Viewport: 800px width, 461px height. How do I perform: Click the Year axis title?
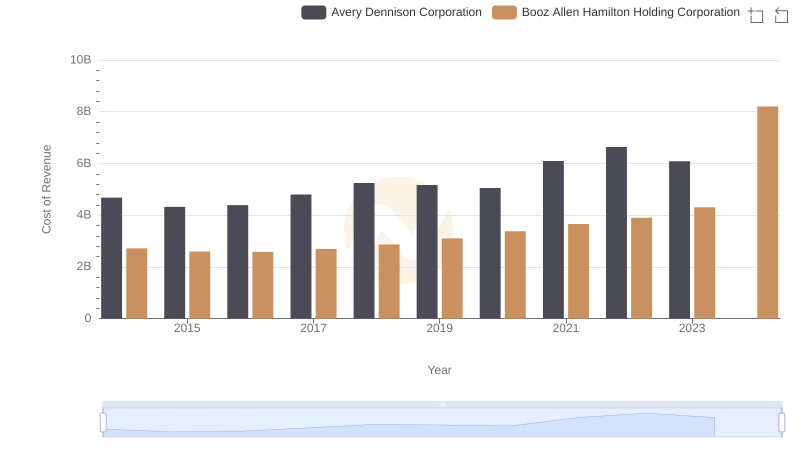[x=439, y=370]
